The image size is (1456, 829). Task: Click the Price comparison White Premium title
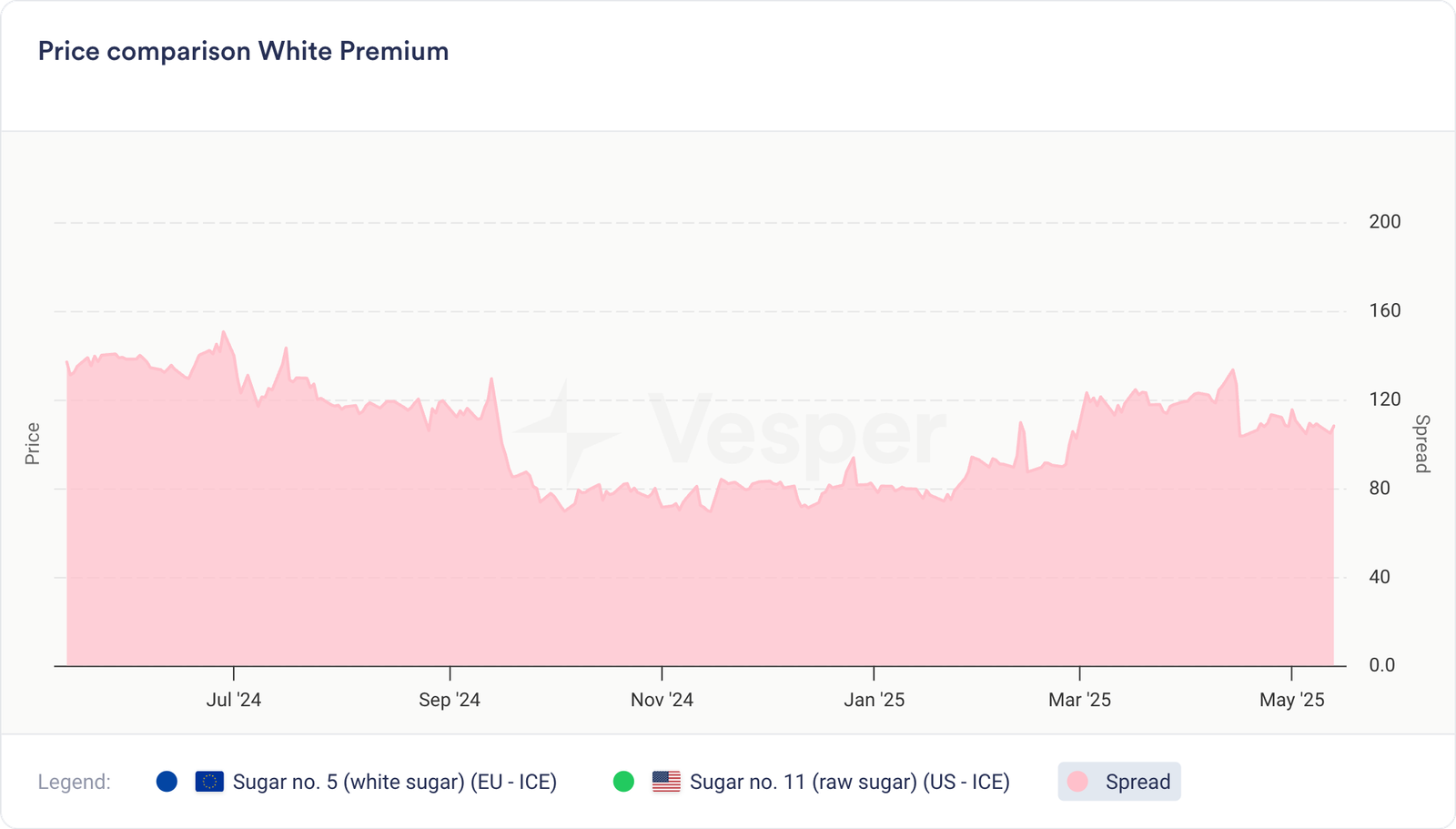[x=243, y=51]
